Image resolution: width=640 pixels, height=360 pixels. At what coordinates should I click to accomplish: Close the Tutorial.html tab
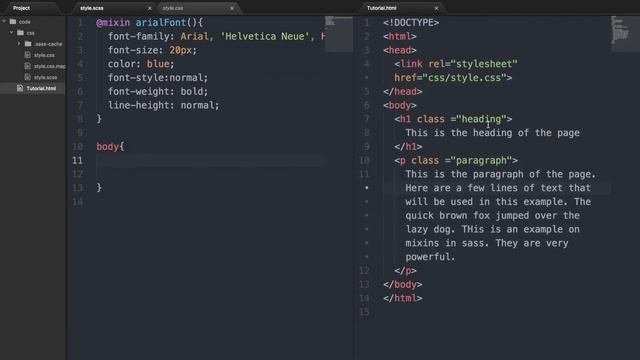tap(436, 8)
